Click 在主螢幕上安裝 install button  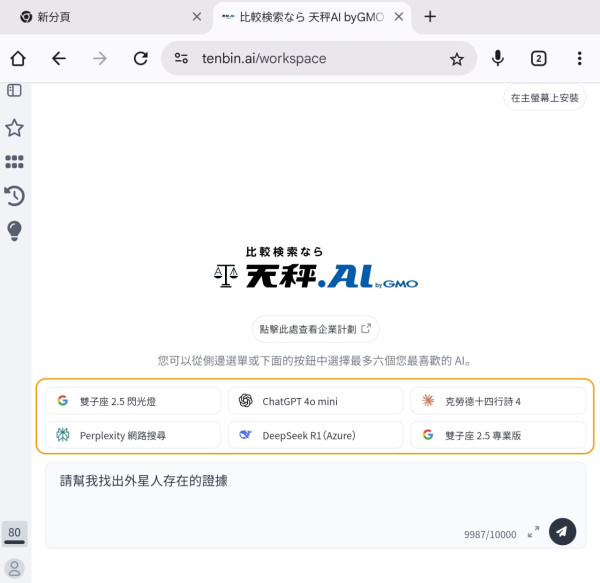545,98
